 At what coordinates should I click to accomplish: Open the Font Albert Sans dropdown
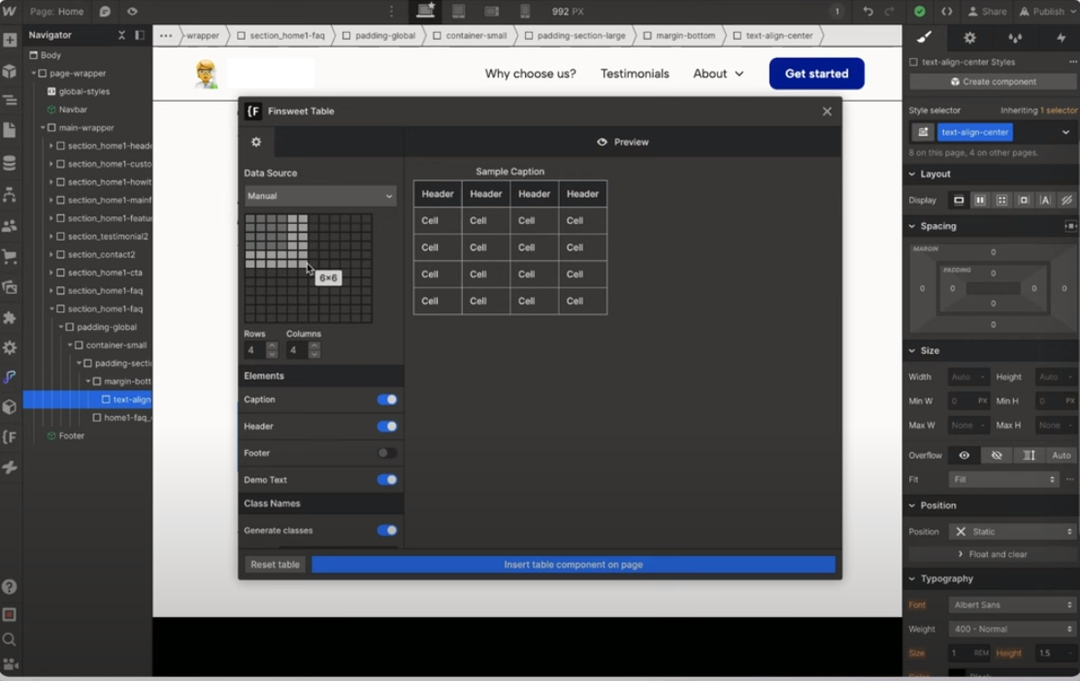pos(1012,605)
